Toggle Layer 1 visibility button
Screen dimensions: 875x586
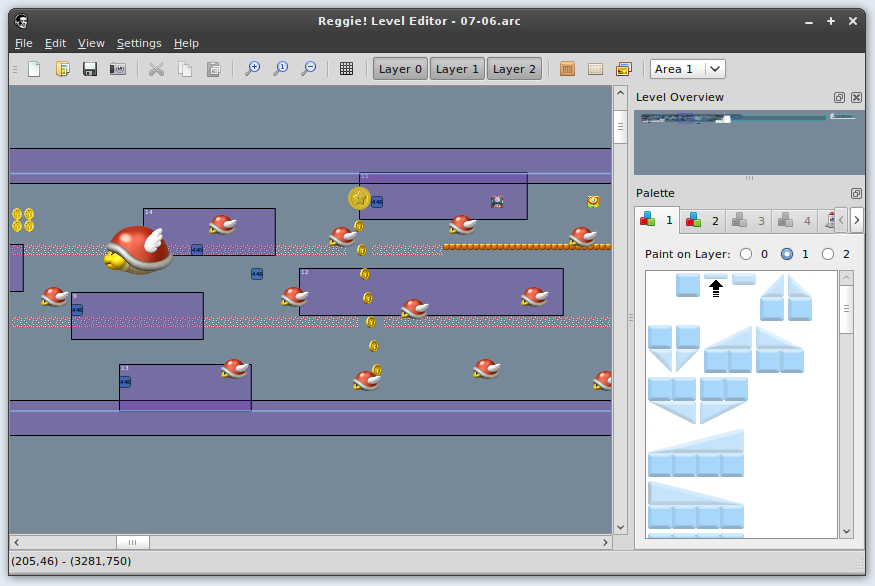coord(457,69)
